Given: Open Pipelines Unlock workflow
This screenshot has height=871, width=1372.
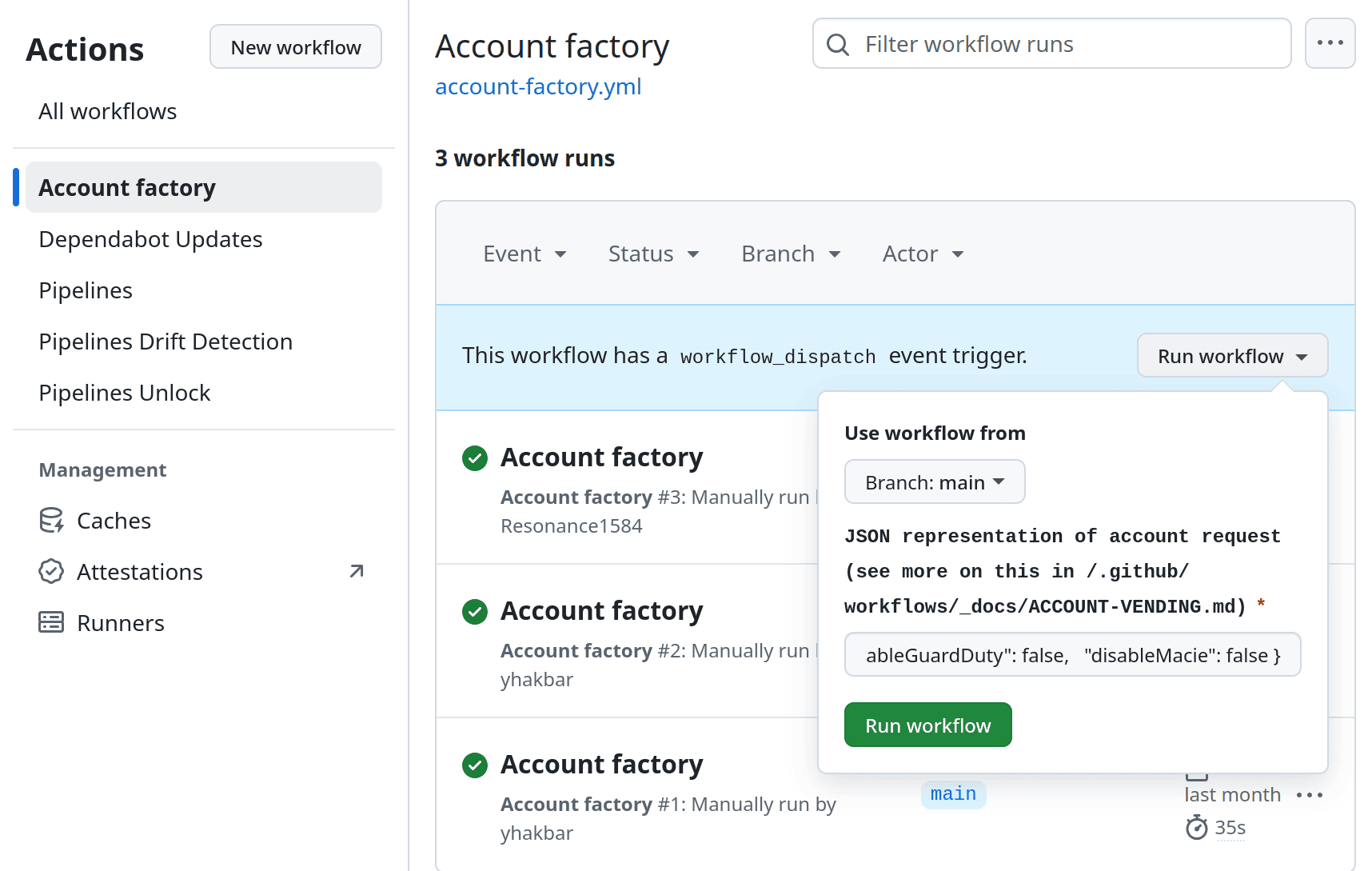Looking at the screenshot, I should click(125, 393).
